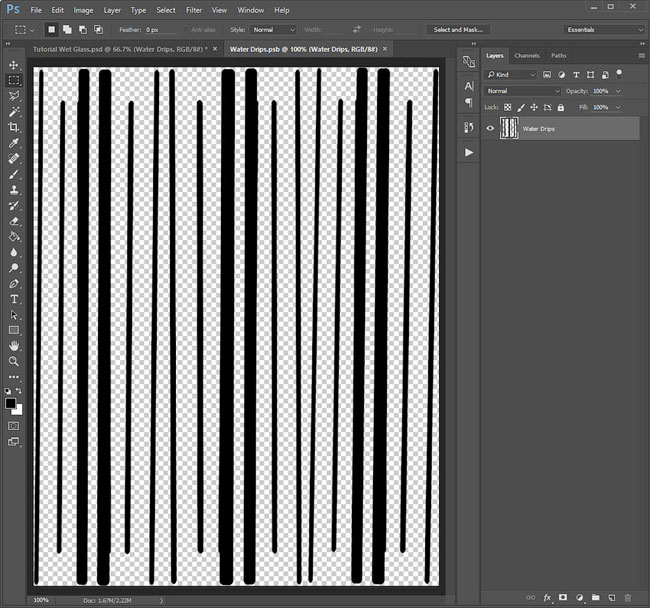Select the Clone Stamp tool
The width and height of the screenshot is (650, 608).
point(14,190)
